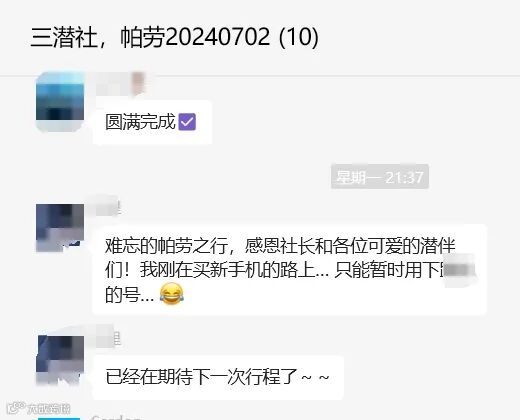Open avatar beside the 难忘的帕劳之行 message

(x=60, y=228)
